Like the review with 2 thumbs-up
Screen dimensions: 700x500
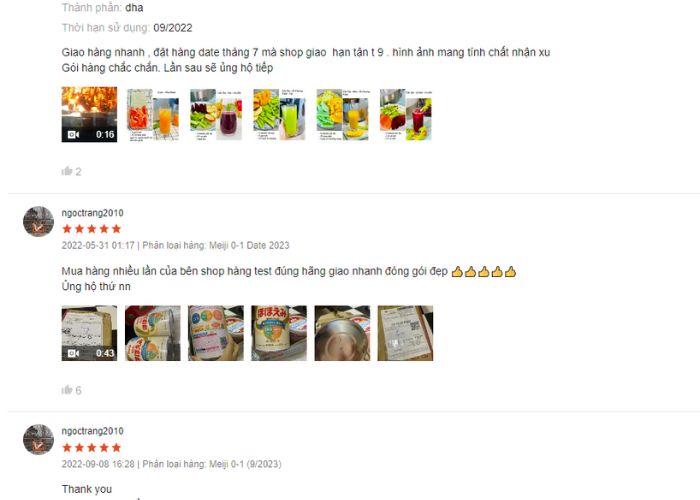pos(67,171)
